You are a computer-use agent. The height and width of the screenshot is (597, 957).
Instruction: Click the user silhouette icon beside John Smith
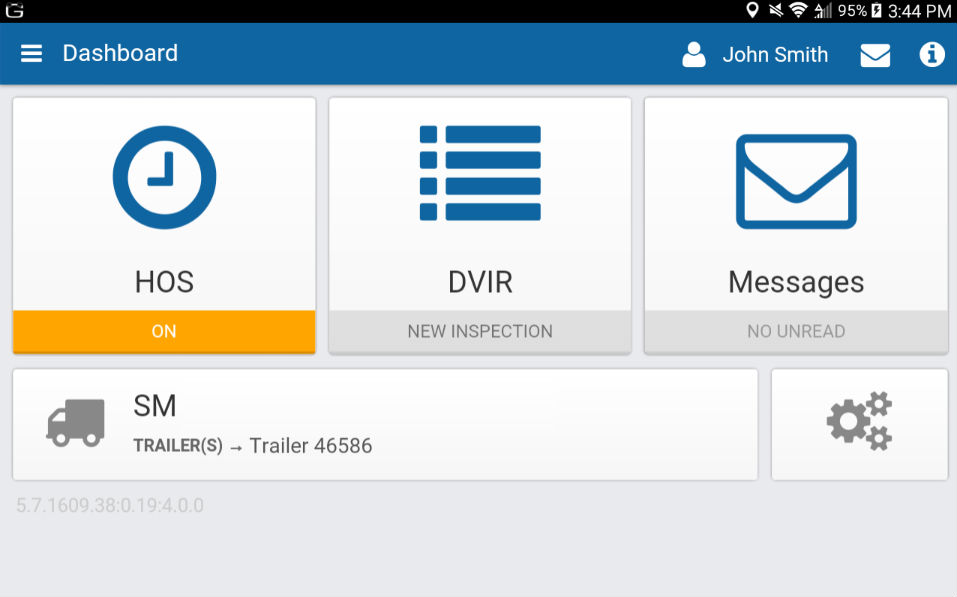(693, 55)
